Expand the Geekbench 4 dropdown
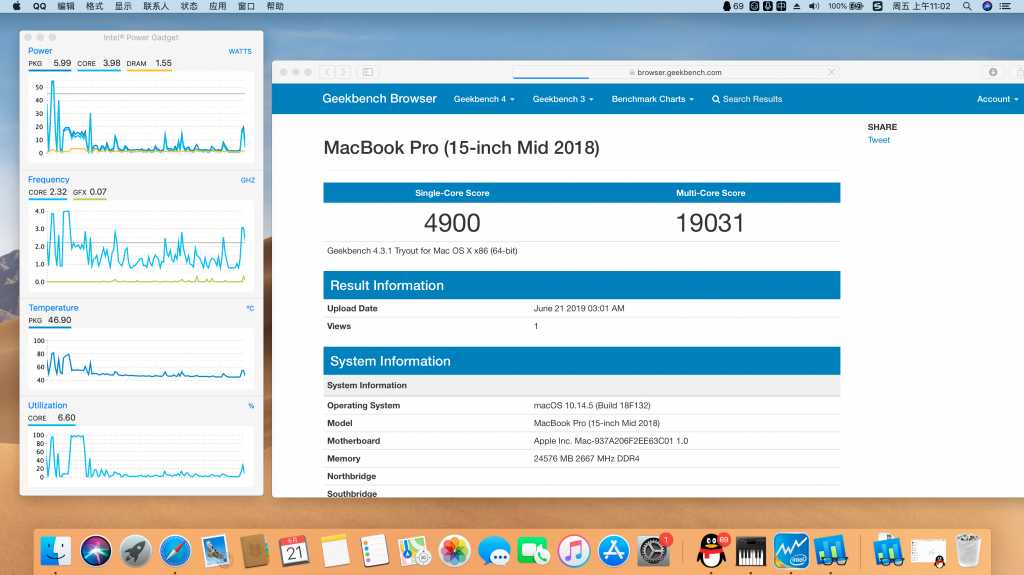This screenshot has height=575, width=1024. tap(482, 99)
